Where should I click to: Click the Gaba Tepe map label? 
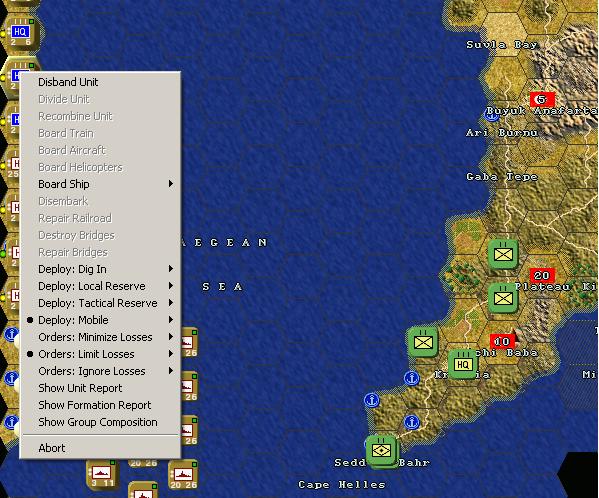[x=502, y=176]
